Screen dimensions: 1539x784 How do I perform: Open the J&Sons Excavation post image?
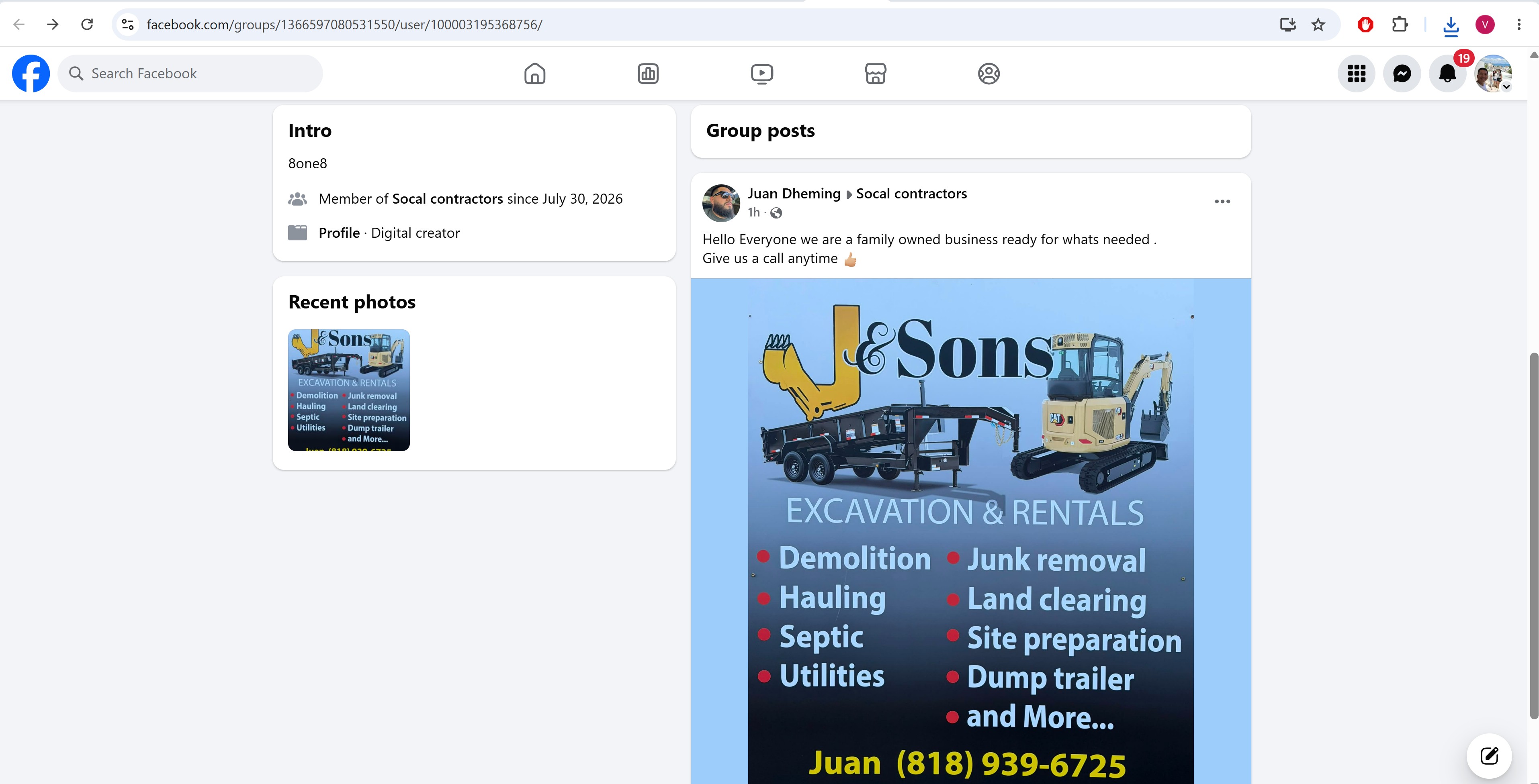[x=971, y=531]
